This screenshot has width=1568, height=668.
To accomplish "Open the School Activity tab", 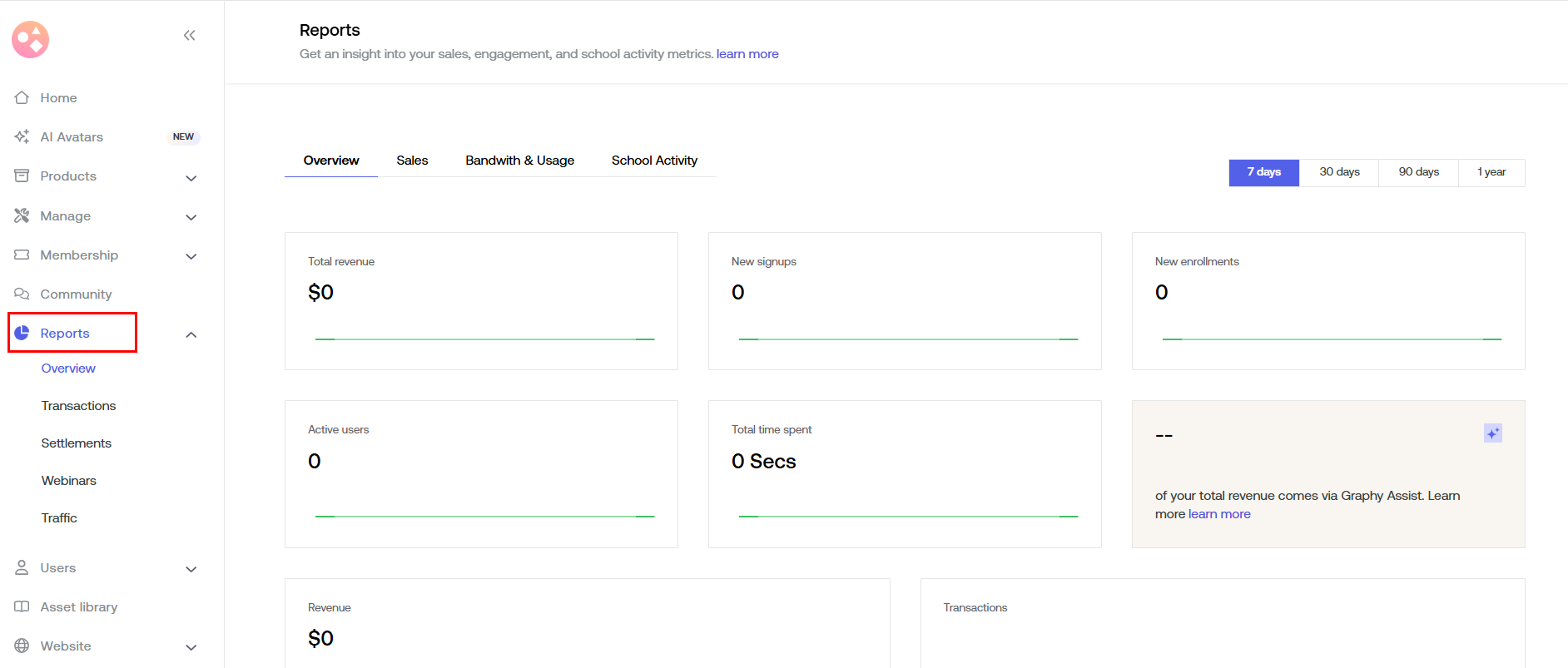I will [x=654, y=161].
